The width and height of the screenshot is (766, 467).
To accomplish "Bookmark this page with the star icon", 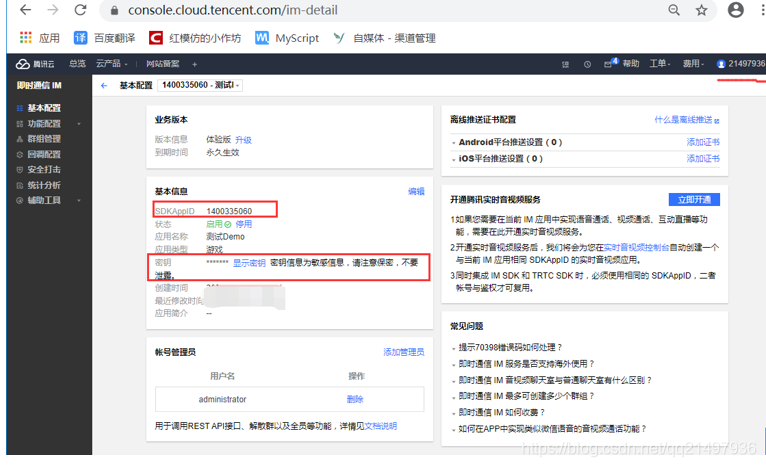I will tap(702, 10).
